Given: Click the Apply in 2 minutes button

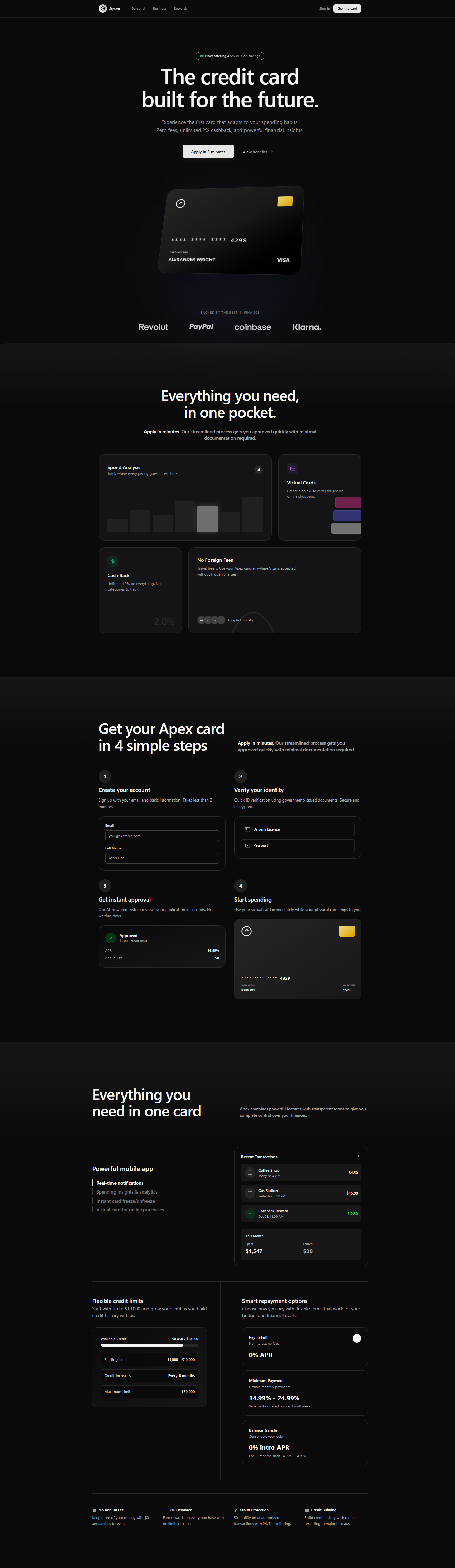Looking at the screenshot, I should coord(208,152).
